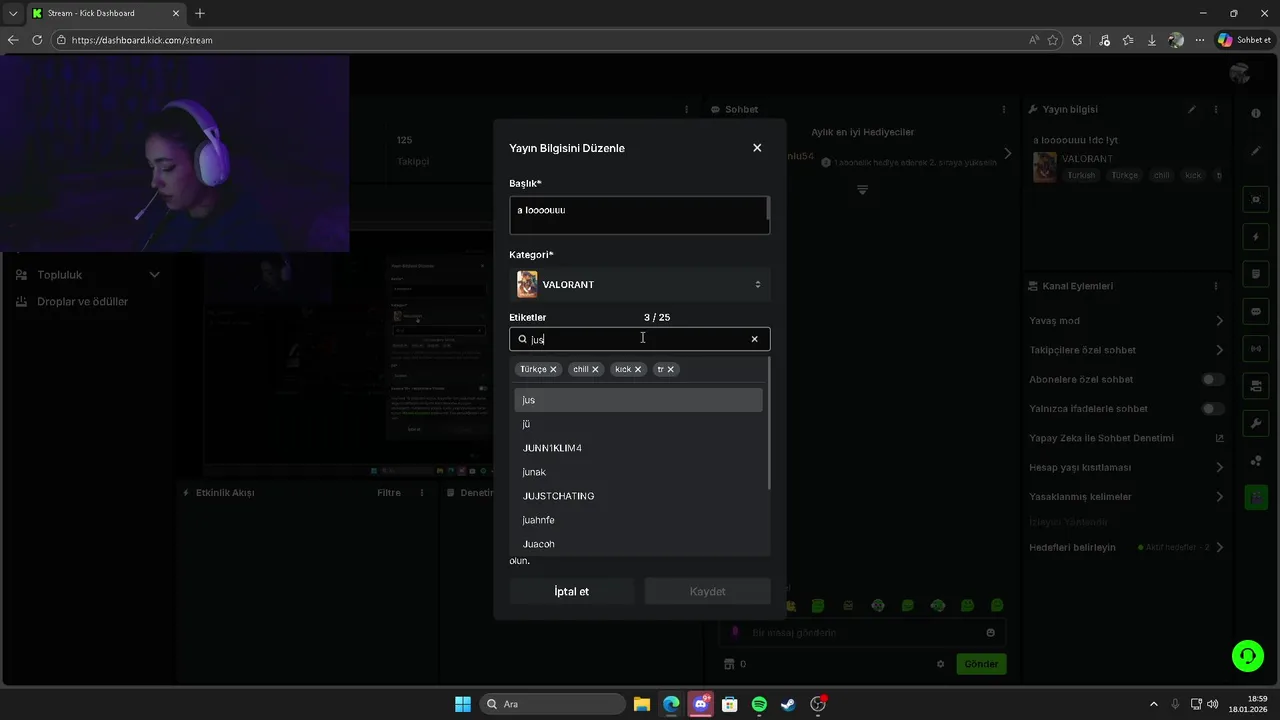The image size is (1280, 720).
Task: Expand Yavaş mod settings
Action: coord(1219,321)
